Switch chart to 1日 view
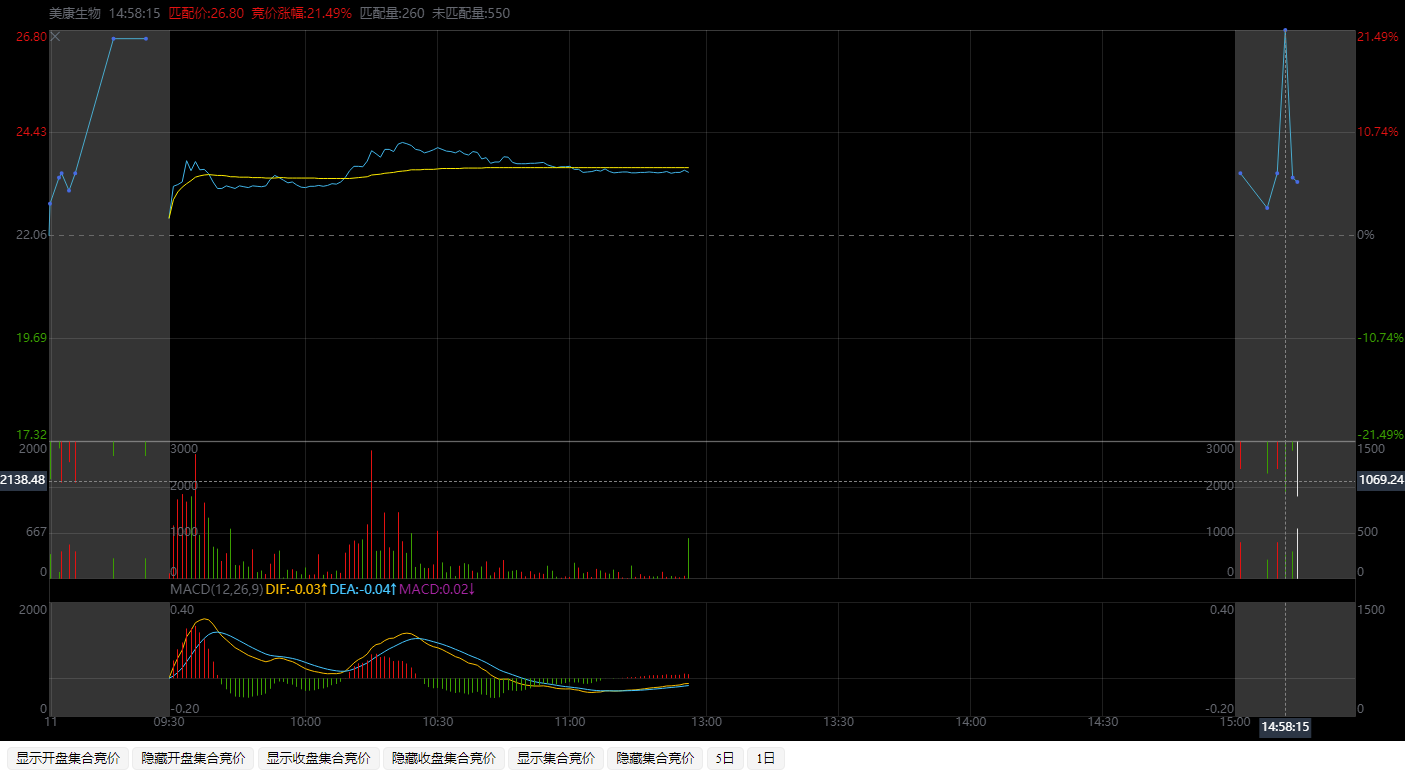Screen dimensions: 1405x774 (x=765, y=759)
